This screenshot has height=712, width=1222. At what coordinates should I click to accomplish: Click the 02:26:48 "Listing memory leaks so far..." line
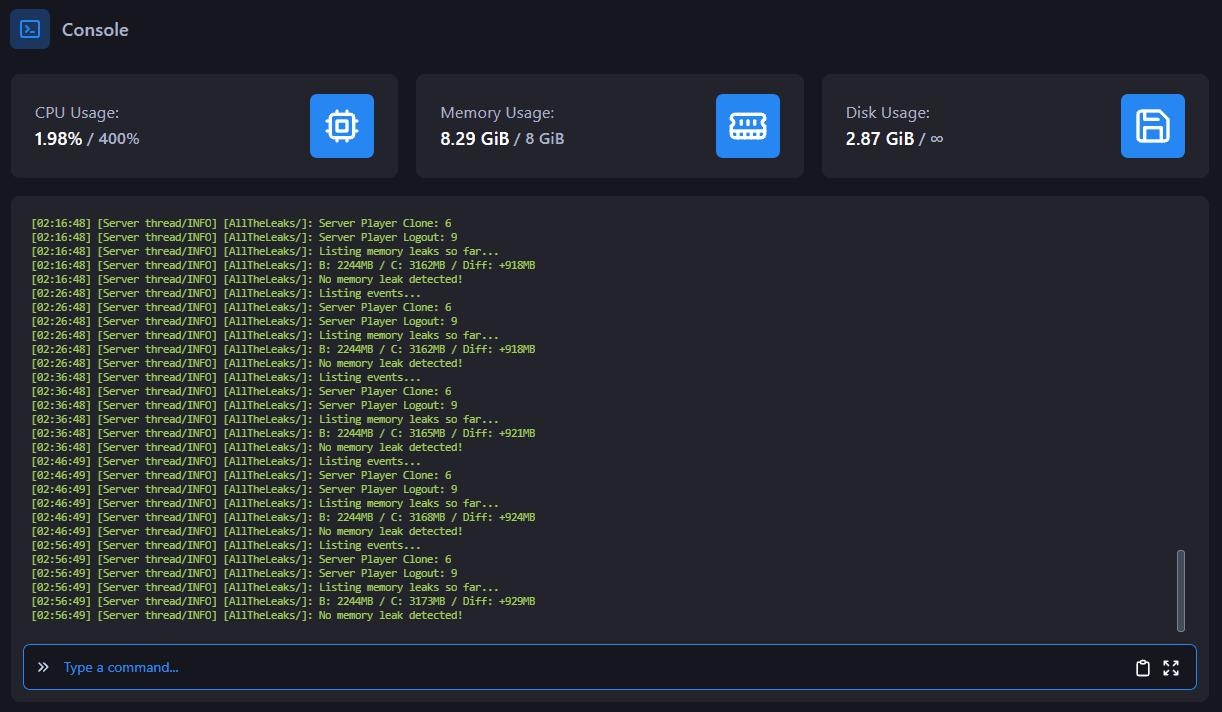[265, 336]
